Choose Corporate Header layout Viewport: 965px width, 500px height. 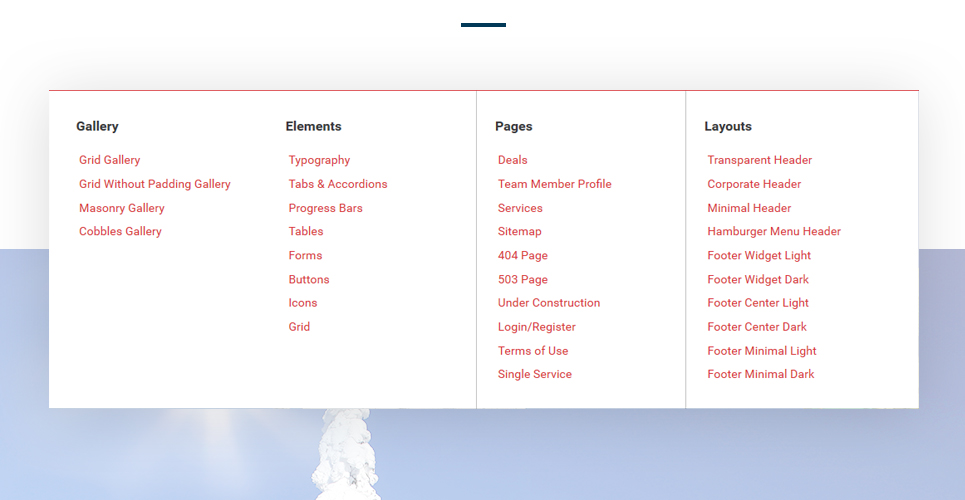(754, 184)
